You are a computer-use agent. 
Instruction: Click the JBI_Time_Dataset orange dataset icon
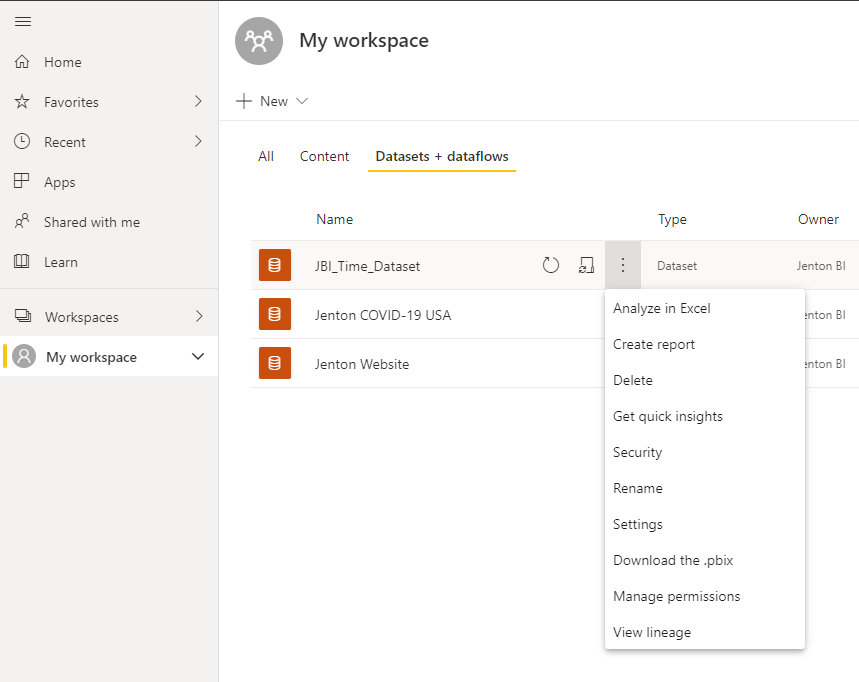pyautogui.click(x=274, y=265)
